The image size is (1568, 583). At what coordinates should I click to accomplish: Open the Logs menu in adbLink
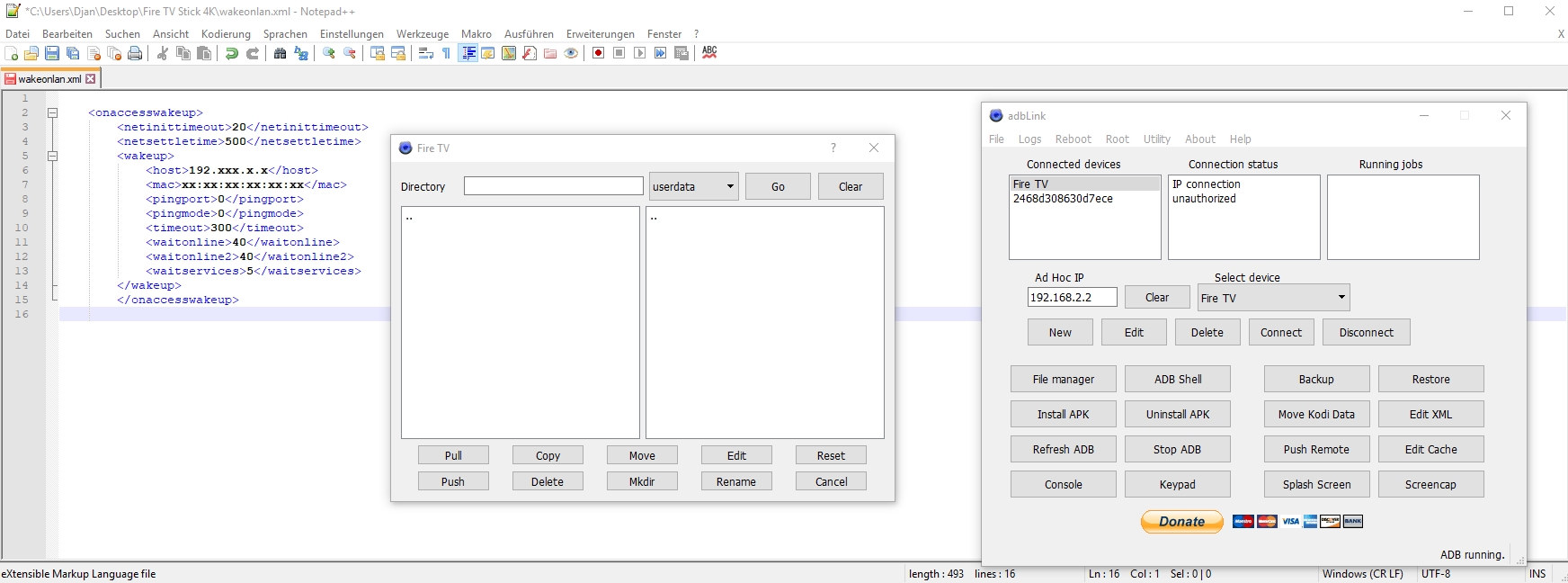[x=1029, y=139]
